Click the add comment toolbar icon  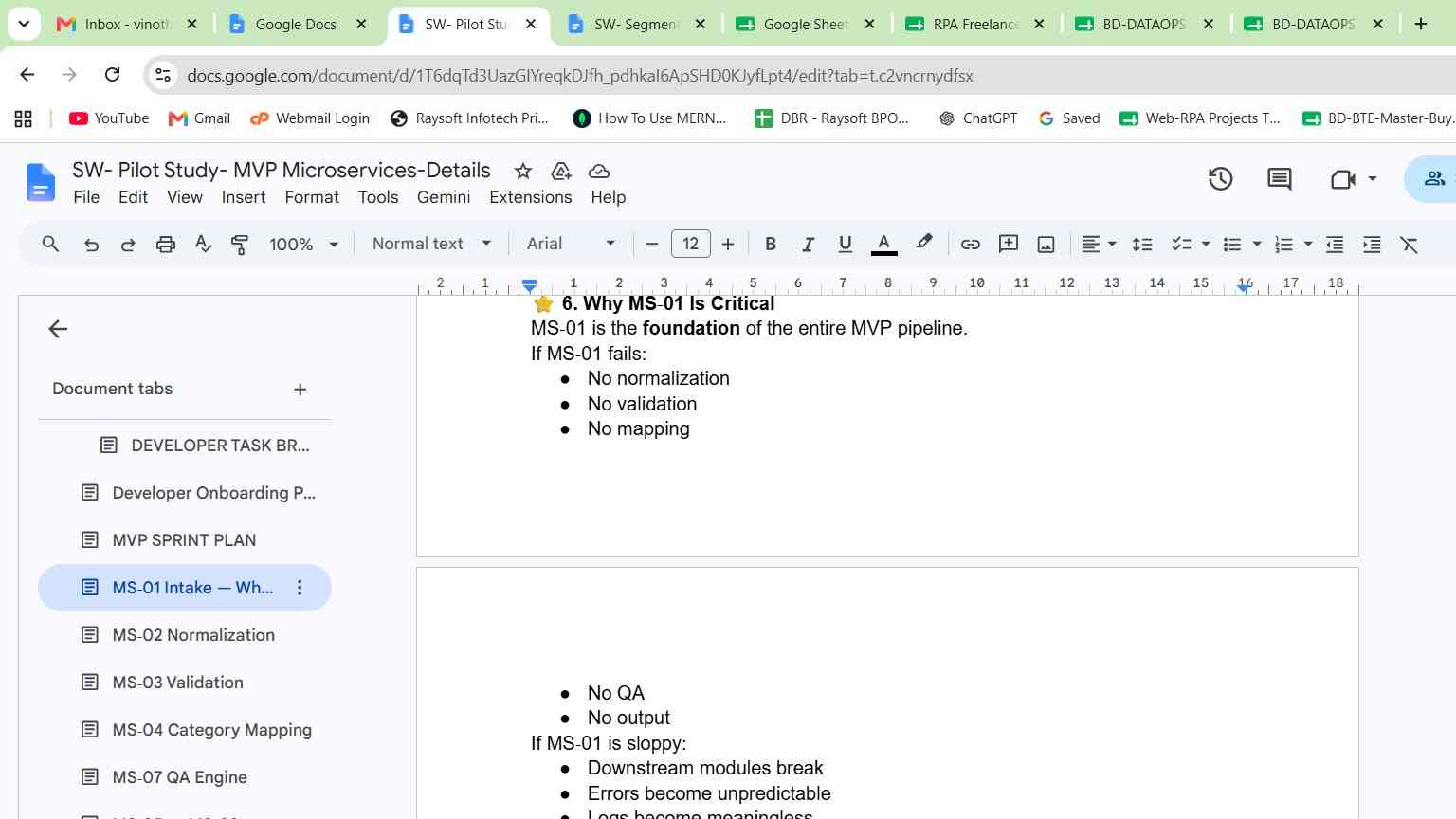click(x=1009, y=245)
